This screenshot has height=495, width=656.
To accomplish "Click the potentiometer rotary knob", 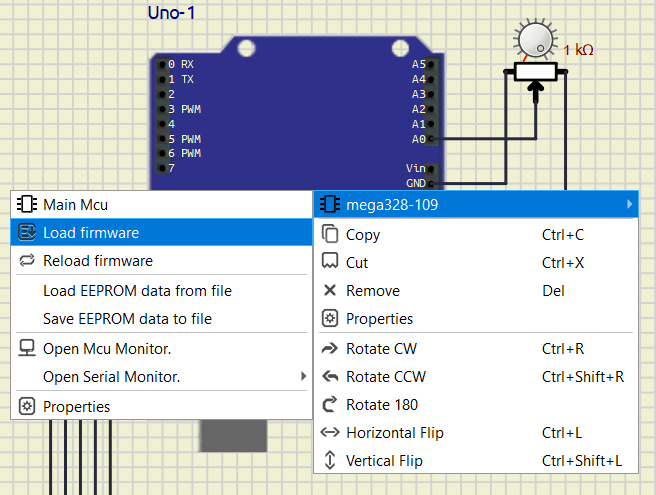I will pyautogui.click(x=535, y=38).
